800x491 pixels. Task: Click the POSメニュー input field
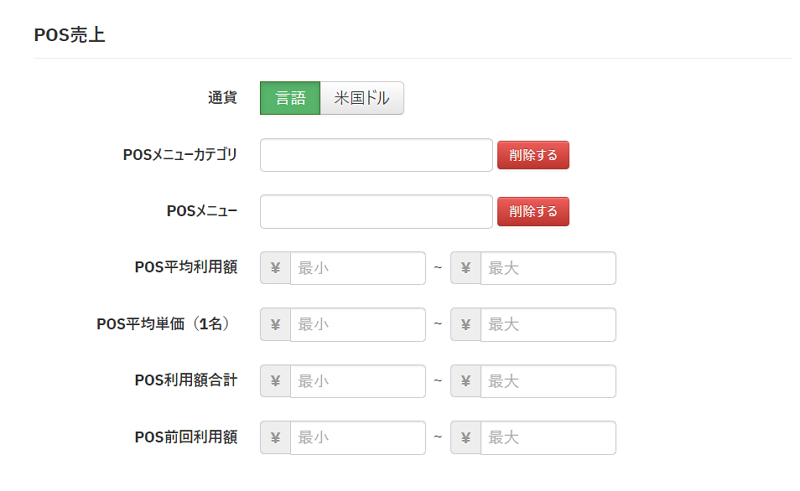coord(376,211)
